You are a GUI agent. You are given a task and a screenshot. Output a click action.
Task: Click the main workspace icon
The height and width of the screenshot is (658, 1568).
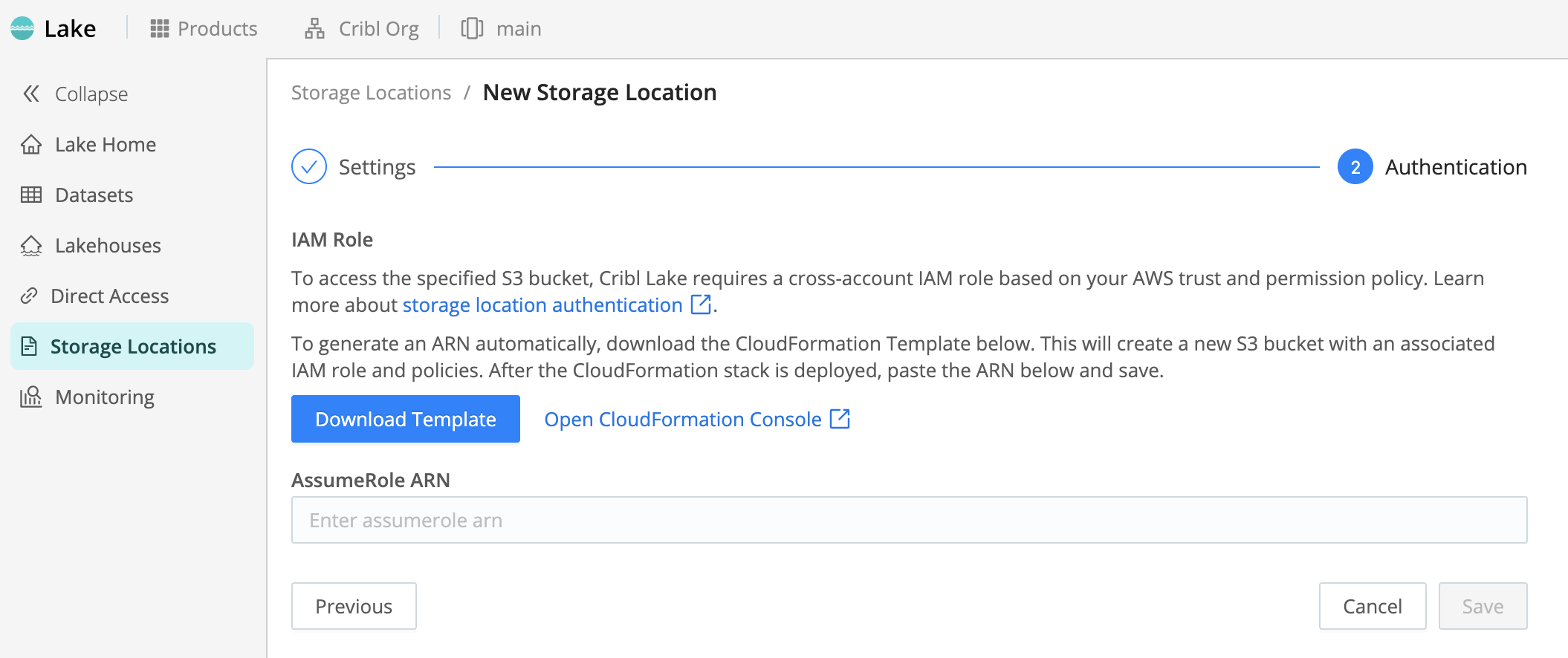coord(472,28)
